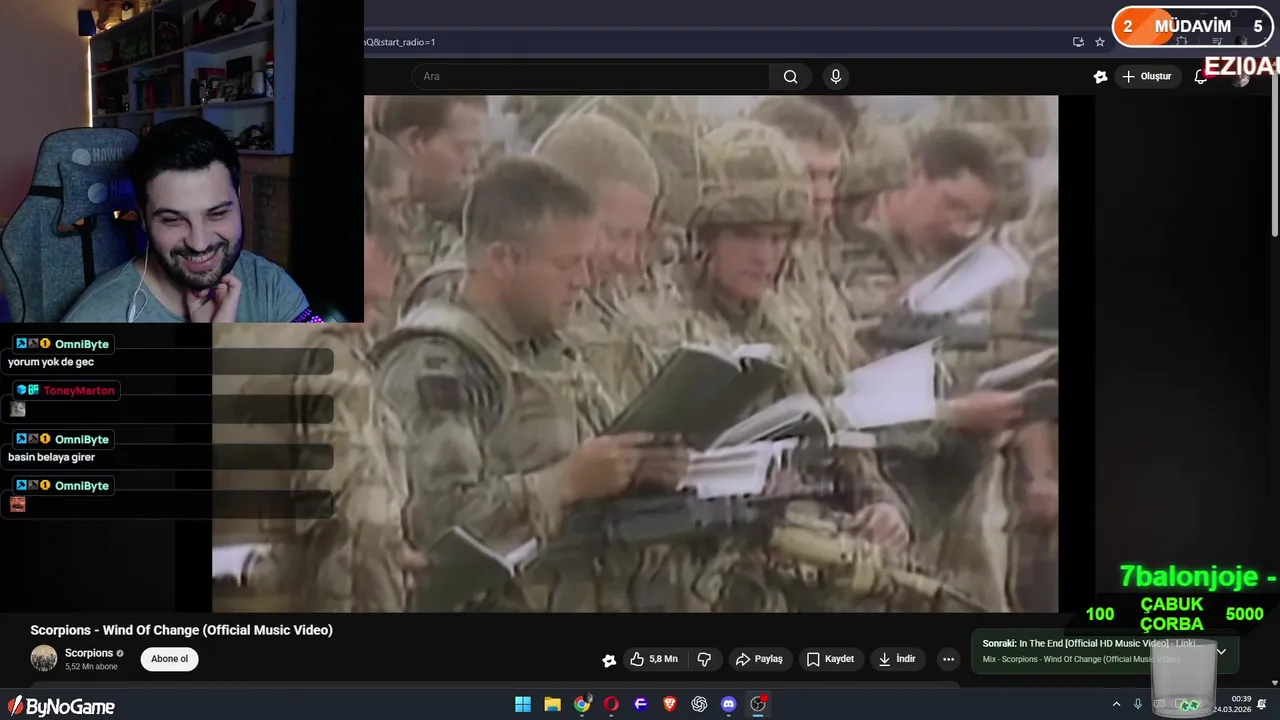Like the video (5,8 Mn)

[653, 659]
